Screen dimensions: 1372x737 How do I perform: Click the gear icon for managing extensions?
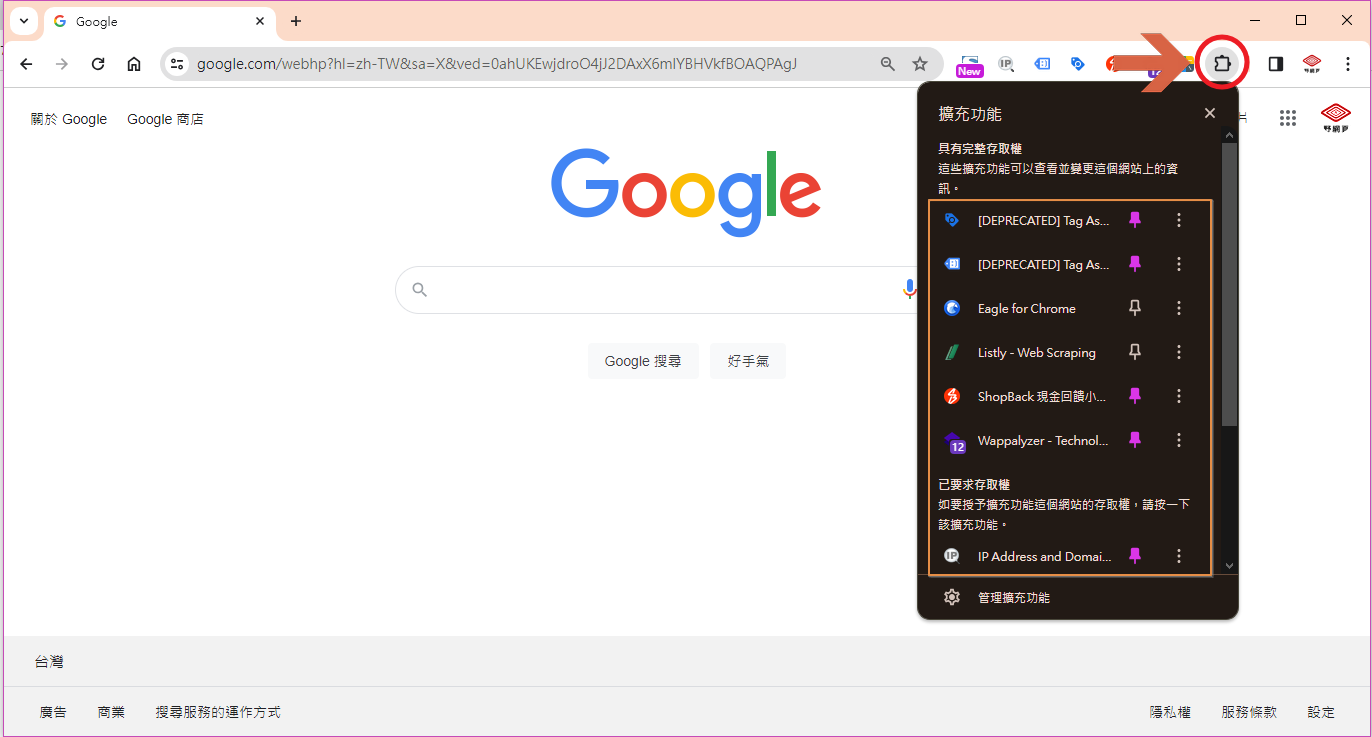coord(952,597)
